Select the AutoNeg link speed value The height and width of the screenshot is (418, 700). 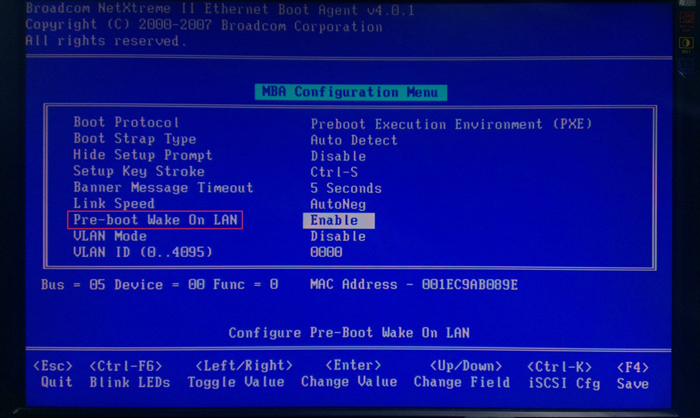(x=337, y=204)
